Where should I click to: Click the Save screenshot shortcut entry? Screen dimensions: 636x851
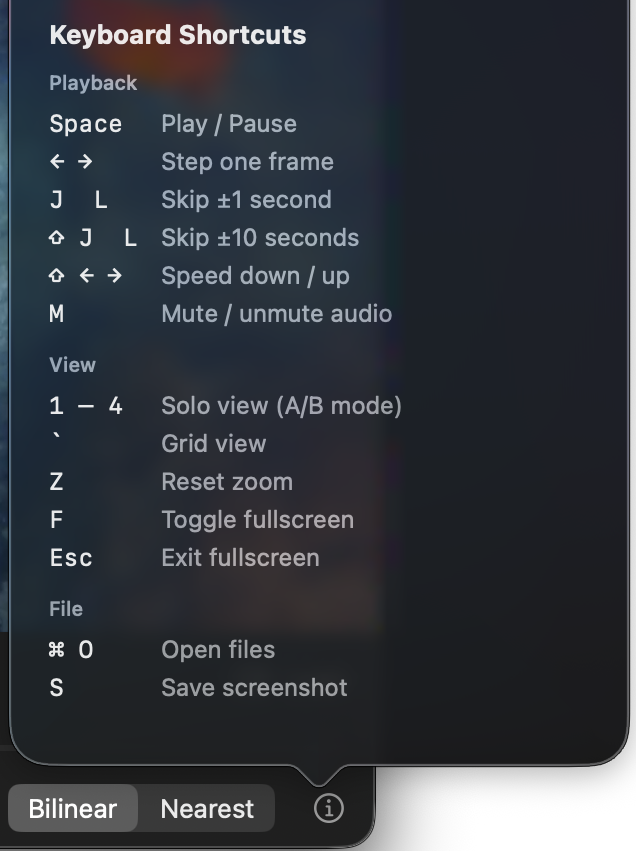click(254, 688)
